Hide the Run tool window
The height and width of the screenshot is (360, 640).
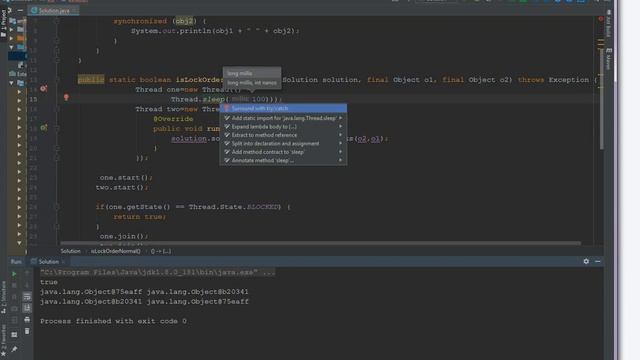tap(598, 261)
